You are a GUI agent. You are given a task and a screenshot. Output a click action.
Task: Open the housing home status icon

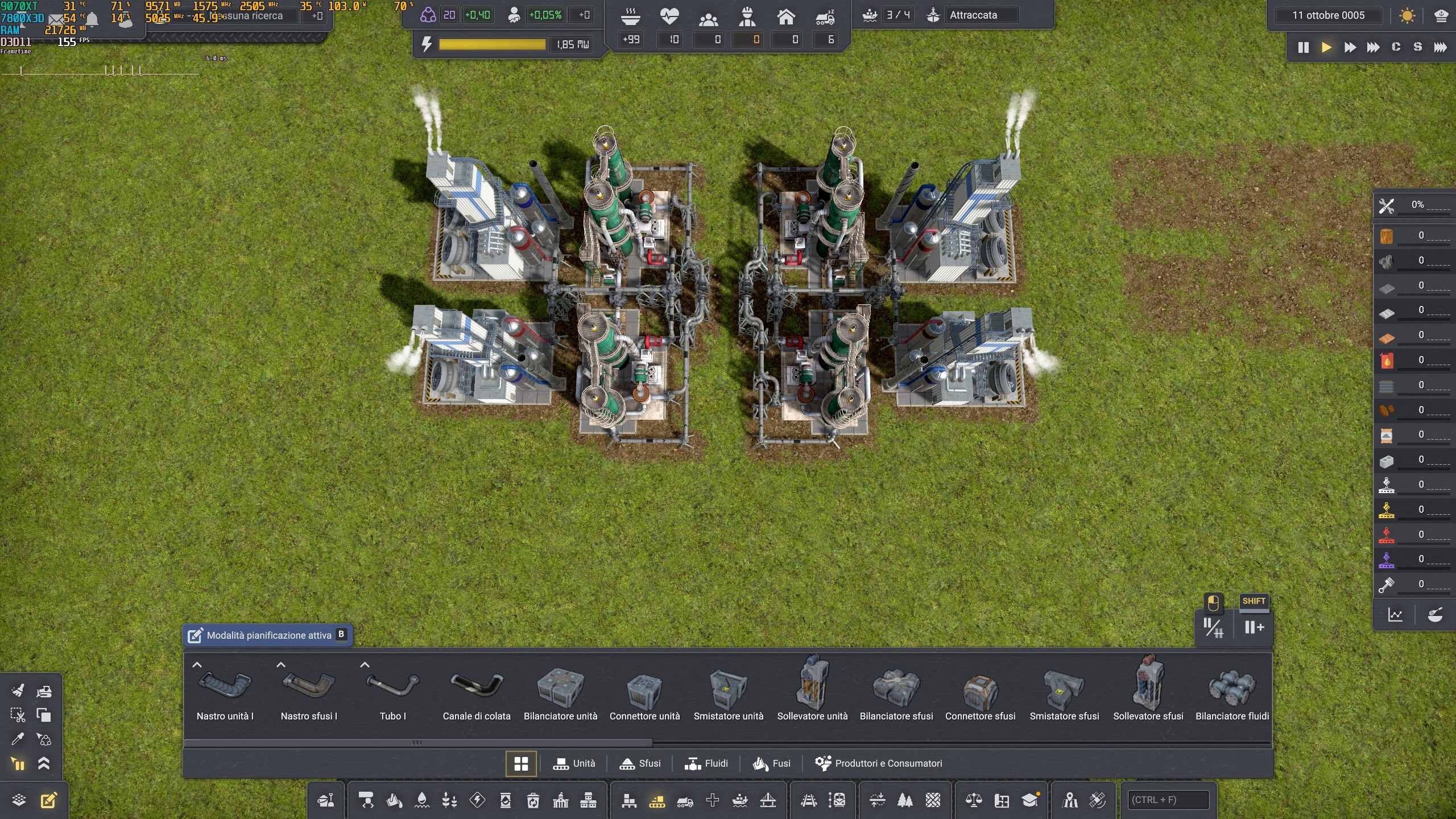[x=786, y=16]
